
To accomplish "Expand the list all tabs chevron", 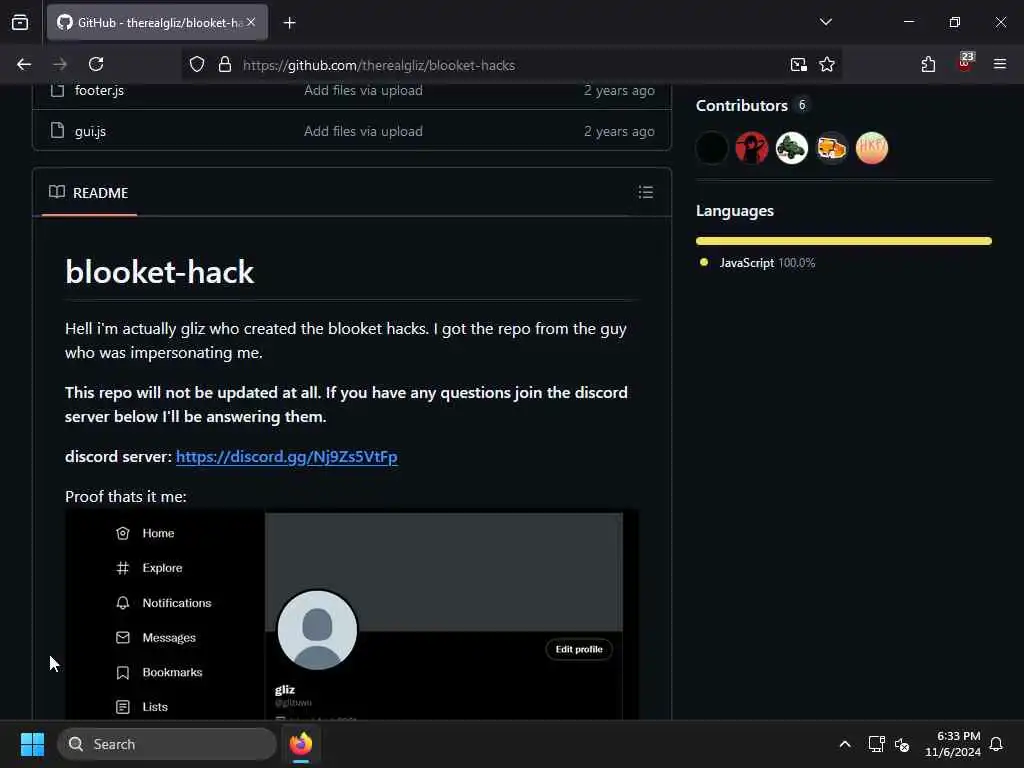I will point(825,22).
